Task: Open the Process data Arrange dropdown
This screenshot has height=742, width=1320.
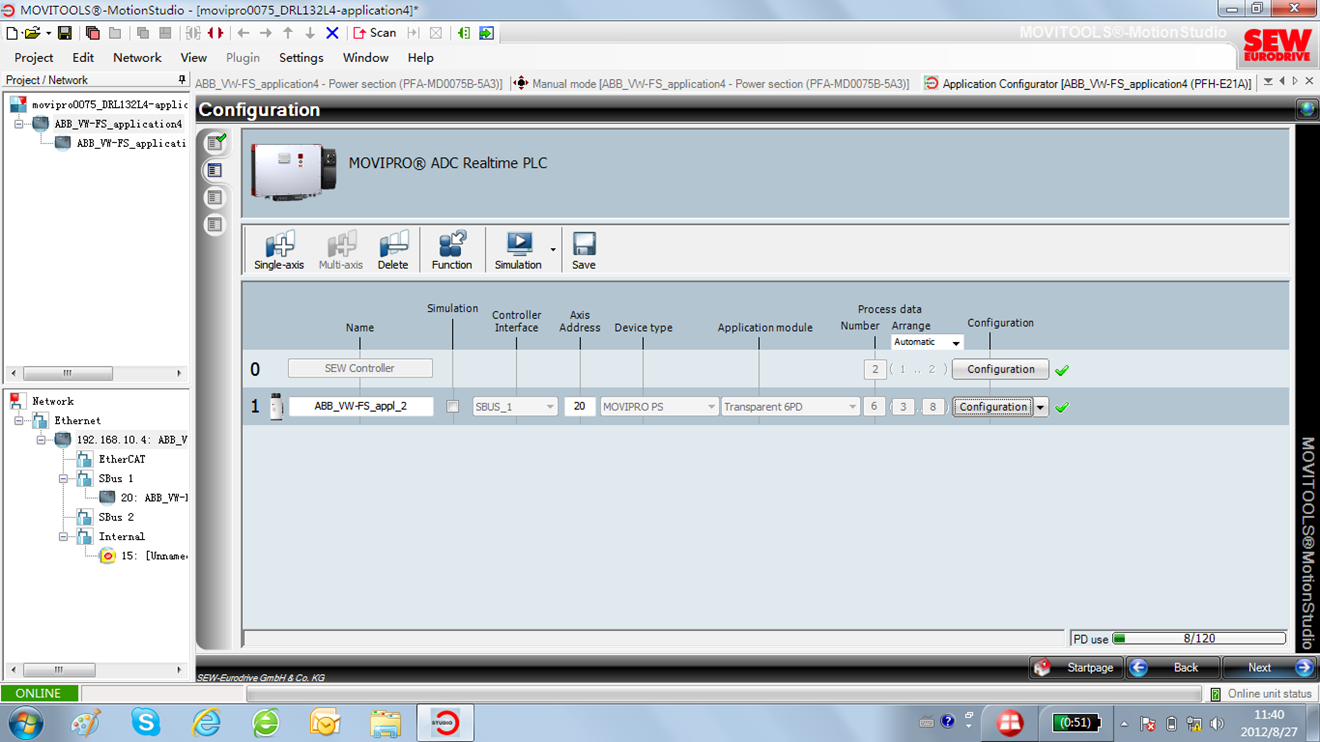Action: tap(927, 342)
